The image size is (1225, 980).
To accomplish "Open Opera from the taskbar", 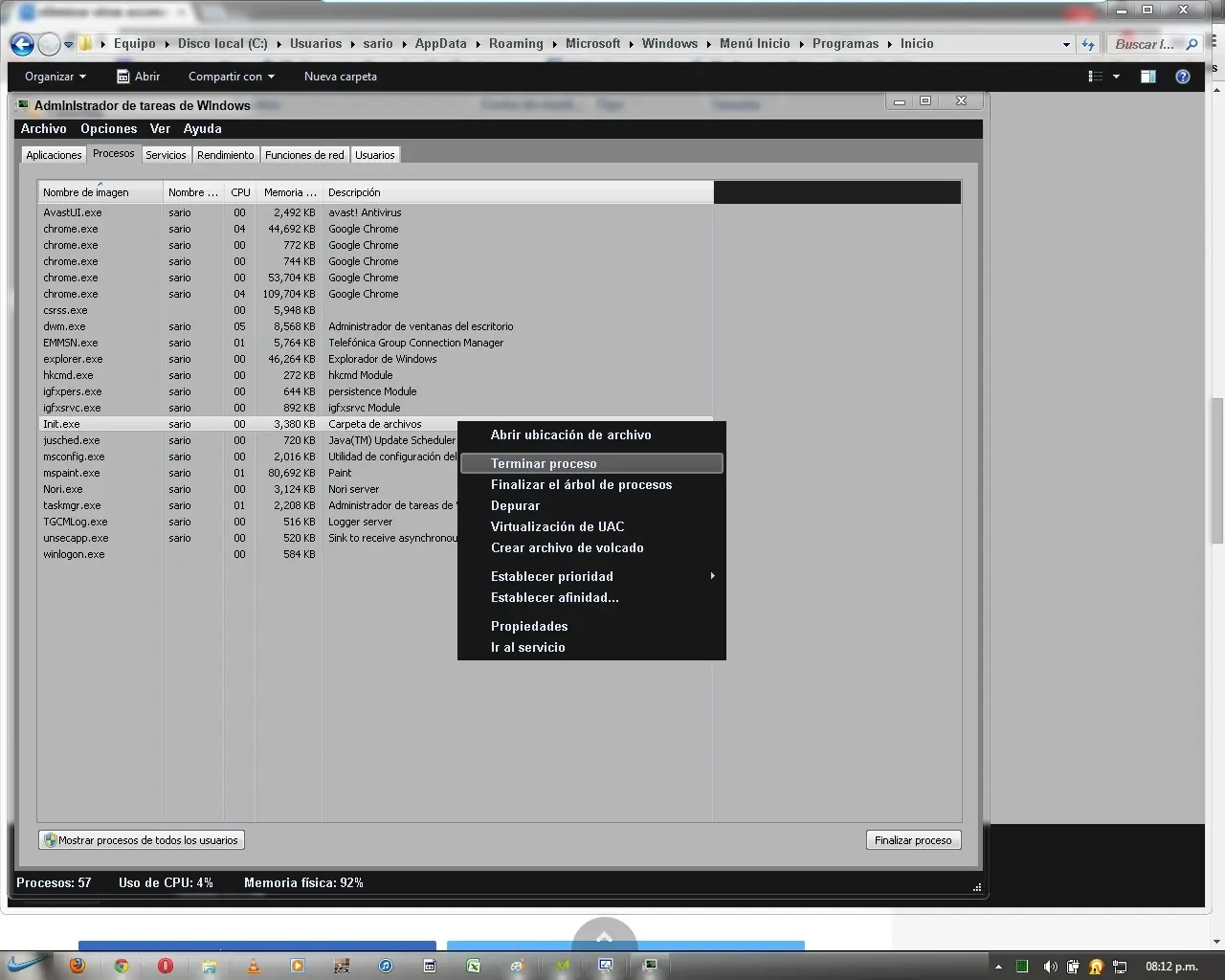I will point(166,966).
